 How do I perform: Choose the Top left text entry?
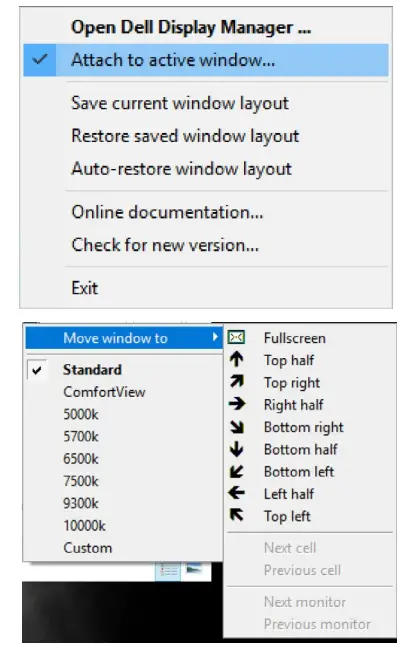287,516
